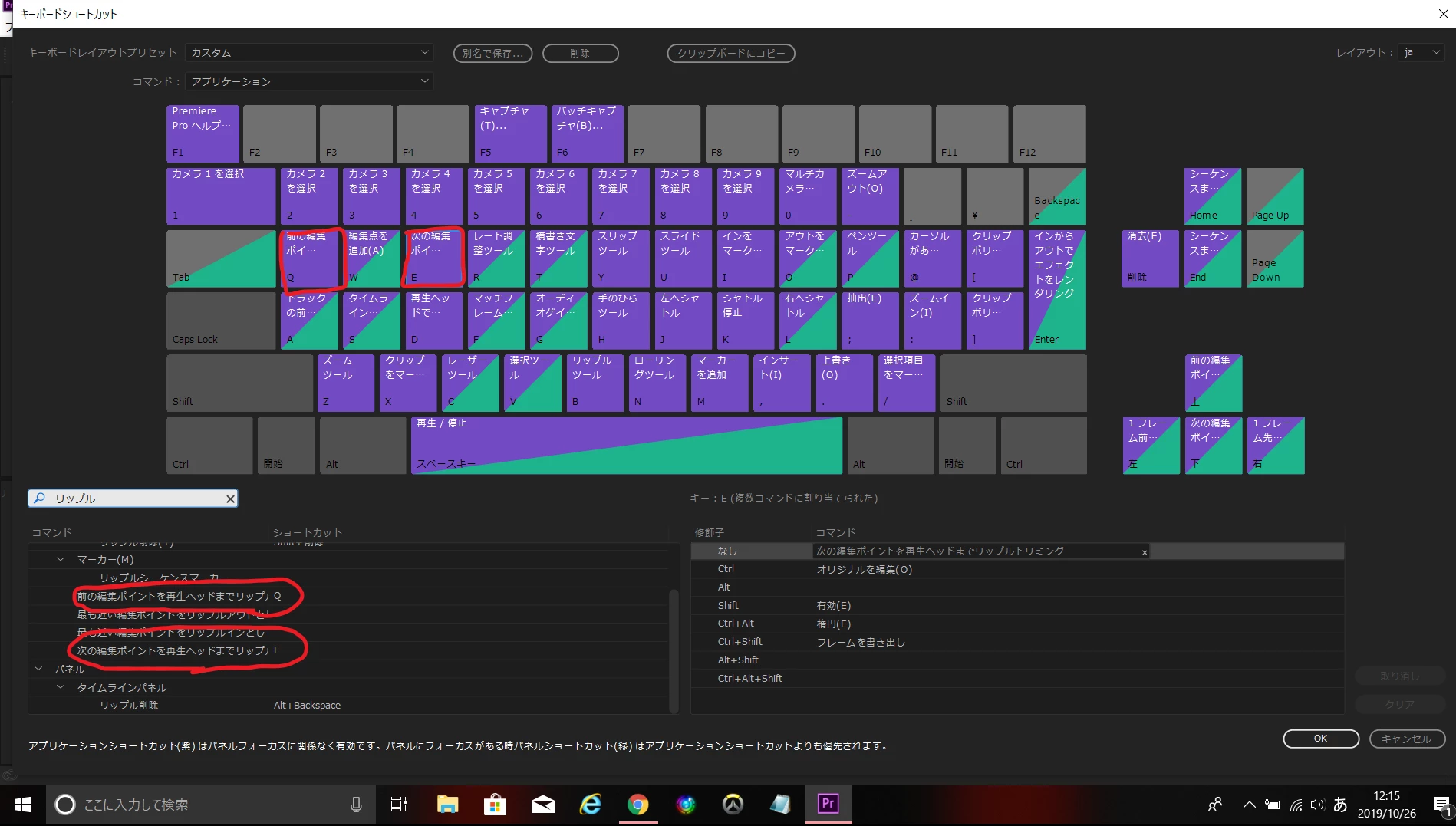
Task: Select the 1 key カメラ 1 を選択
Action: (x=221, y=196)
